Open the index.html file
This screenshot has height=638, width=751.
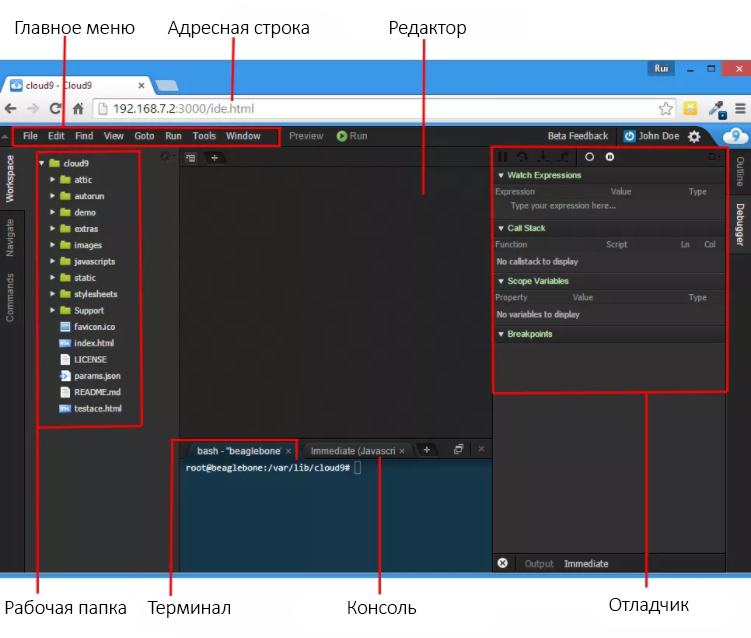pyautogui.click(x=94, y=343)
